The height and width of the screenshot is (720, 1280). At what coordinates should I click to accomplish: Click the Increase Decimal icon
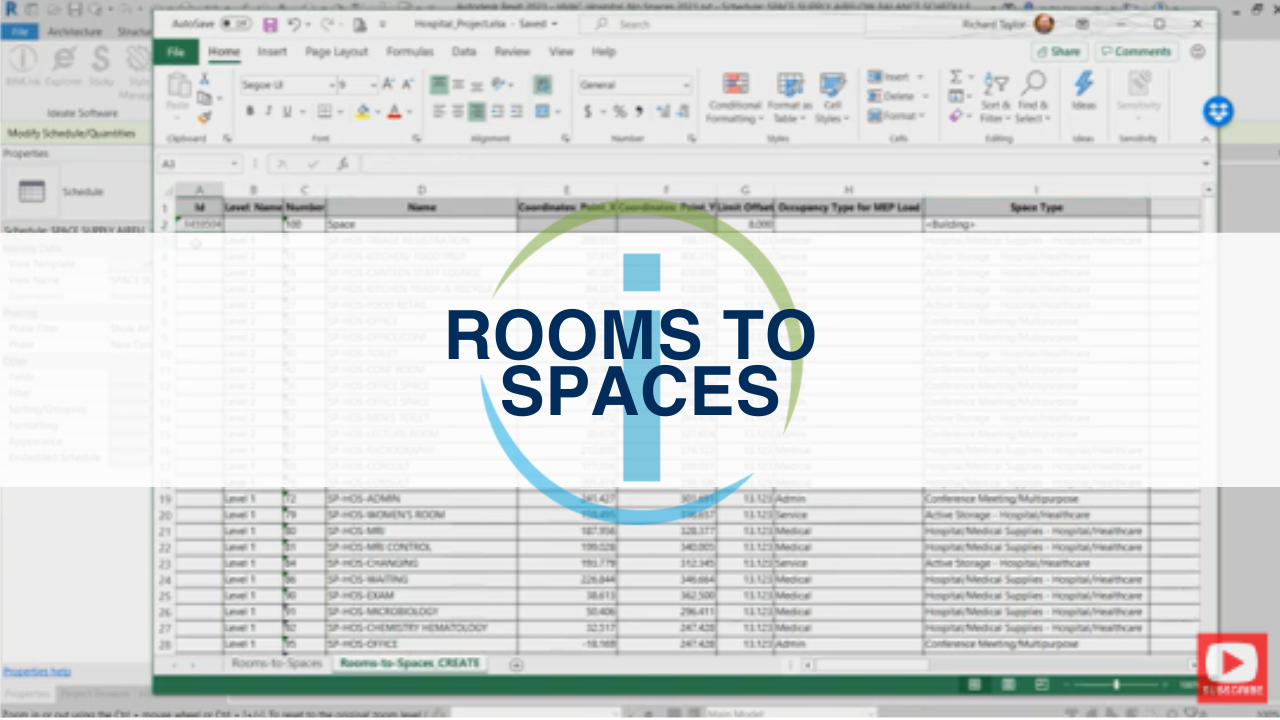pyautogui.click(x=661, y=111)
